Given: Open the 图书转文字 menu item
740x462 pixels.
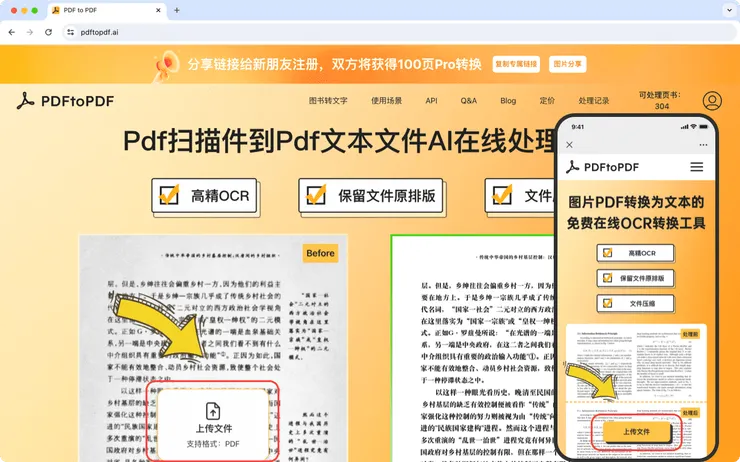Looking at the screenshot, I should coord(328,101).
